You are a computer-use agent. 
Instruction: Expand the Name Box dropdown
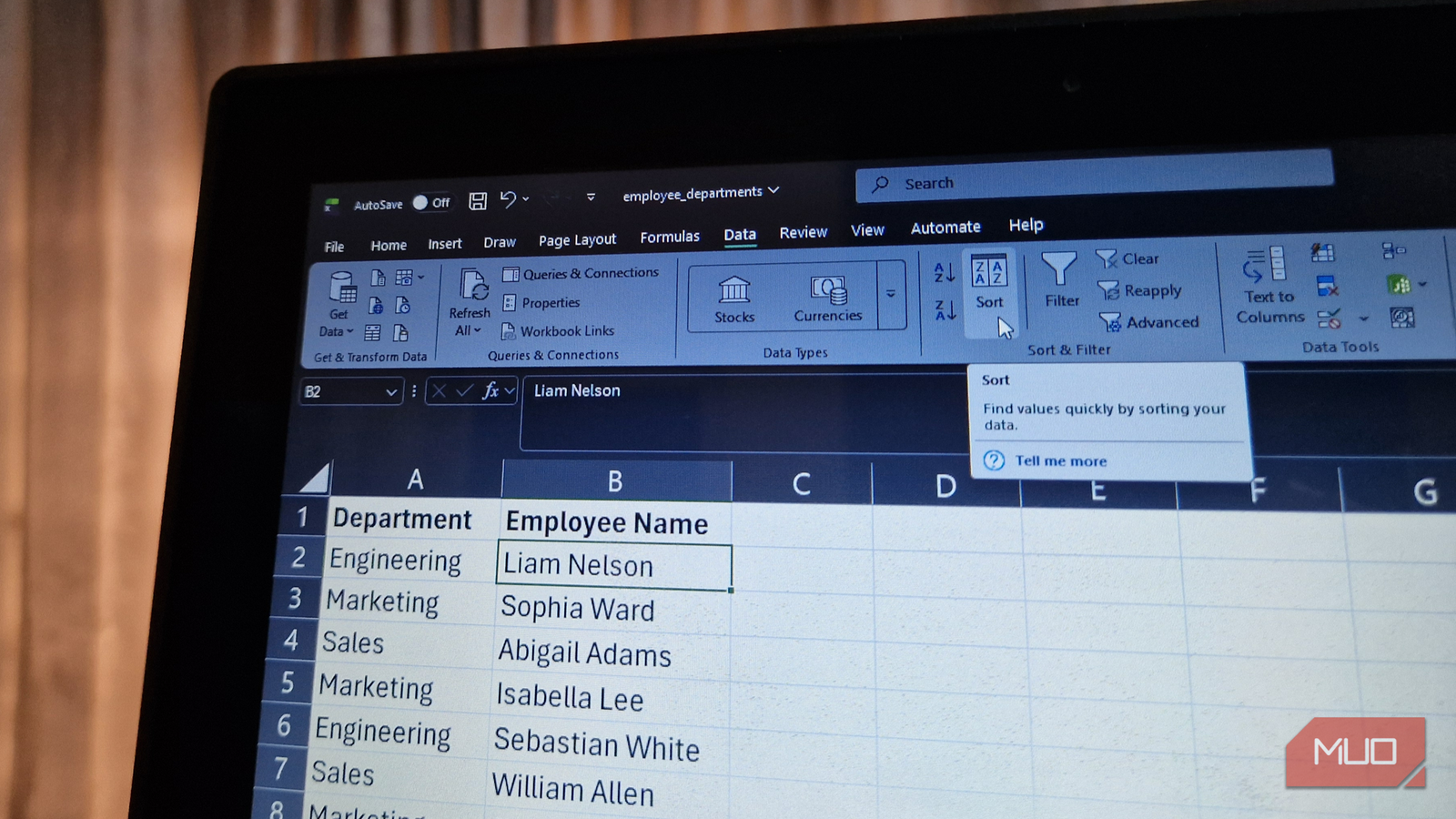pos(390,392)
